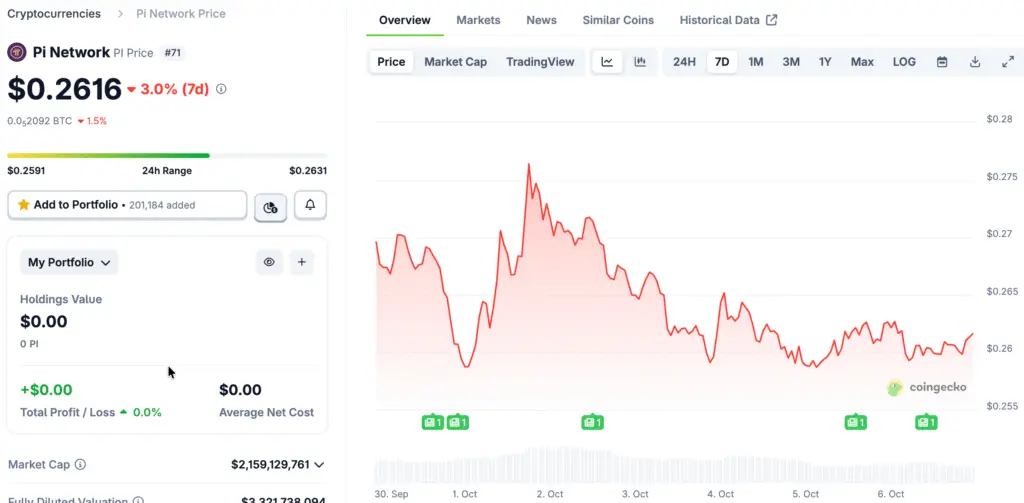This screenshot has height=503, width=1024.
Task: Expand the Market Cap value chevron
Action: coord(319,464)
